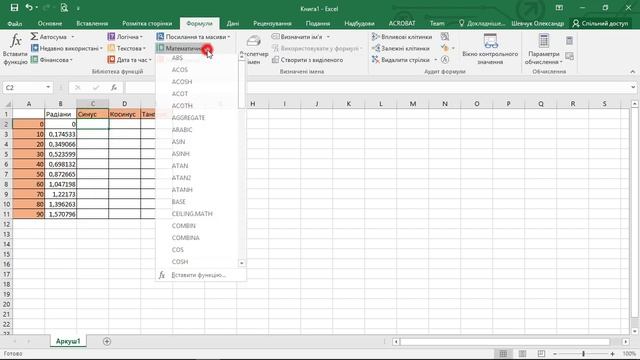Click the Calculate now icon

[x=569, y=40]
